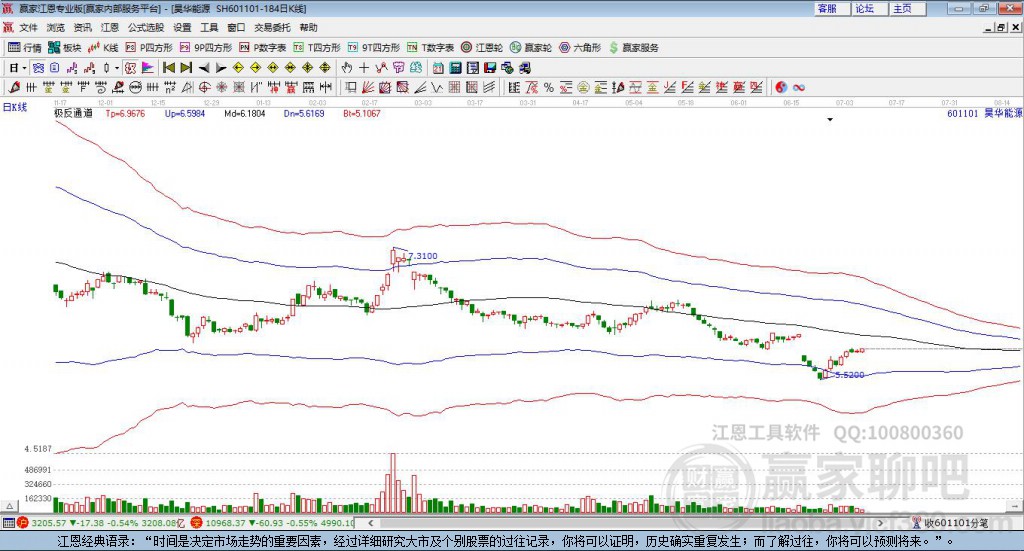The height and width of the screenshot is (551, 1024).
Task: Click the Md=6.1804 indicator value
Action: point(245,114)
